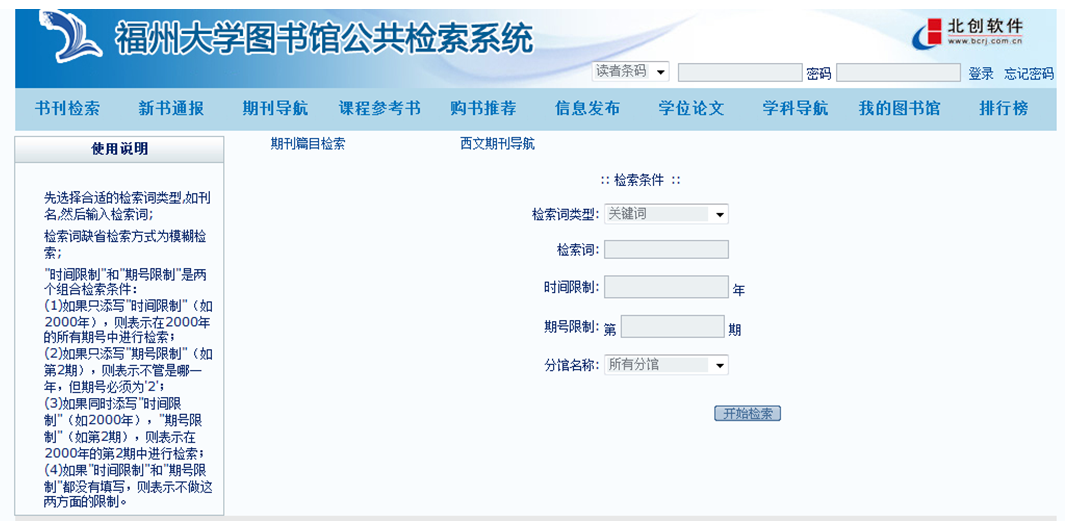Open the 信息发布 menu item
1071x532 pixels.
tap(587, 109)
